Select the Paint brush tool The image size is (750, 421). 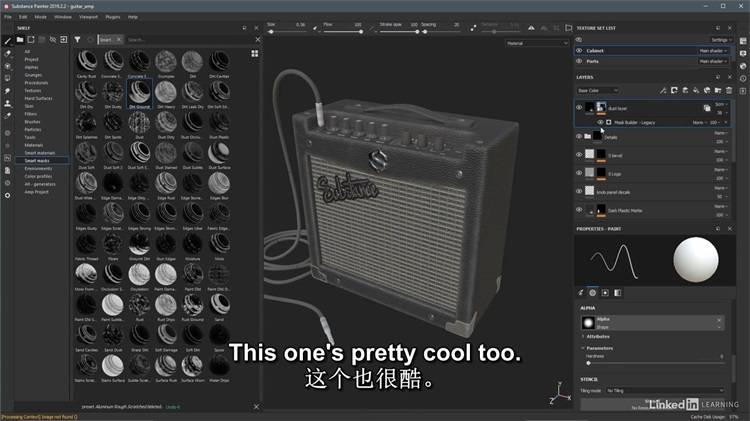click(7, 41)
